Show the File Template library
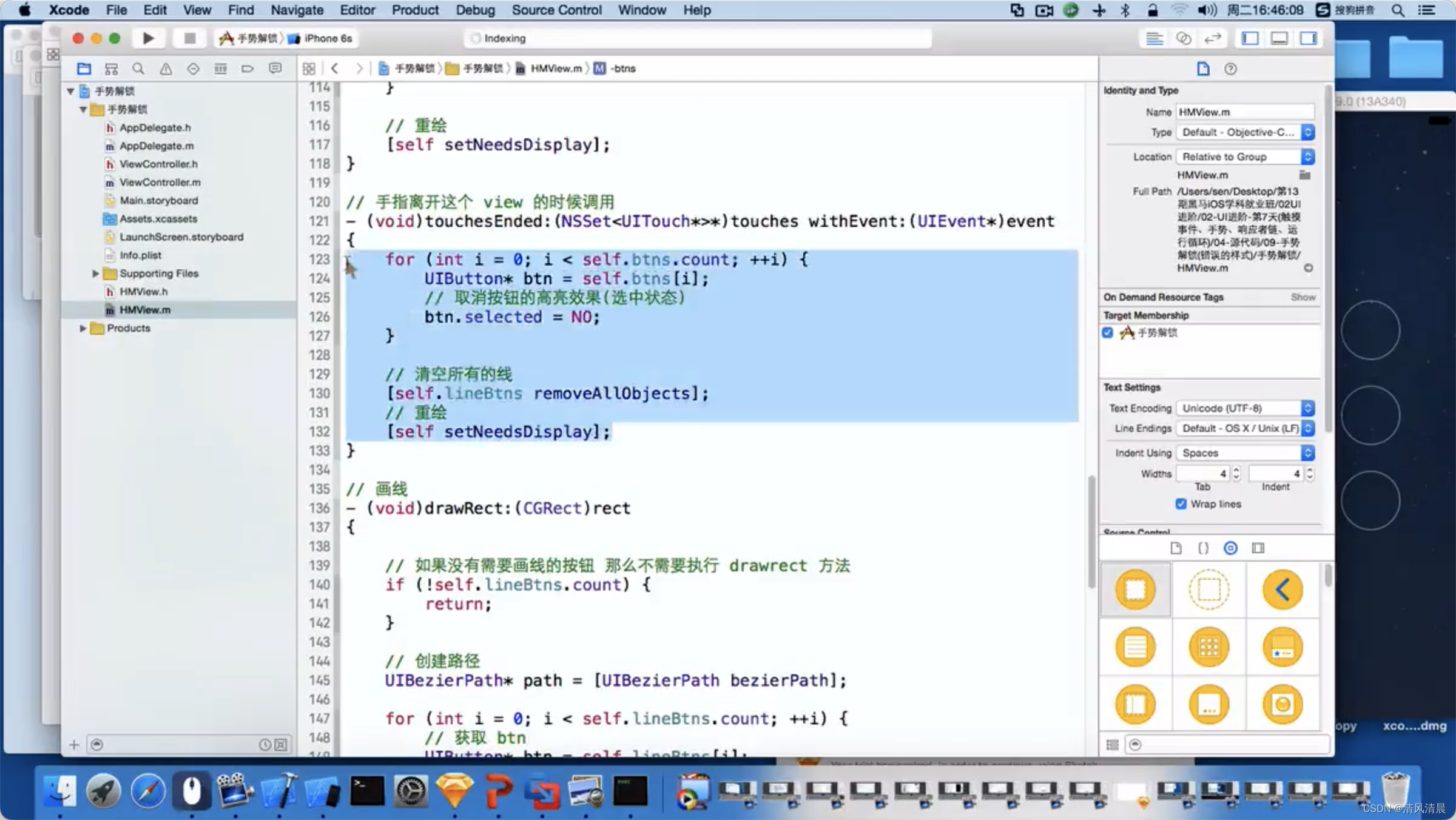 tap(1176, 548)
